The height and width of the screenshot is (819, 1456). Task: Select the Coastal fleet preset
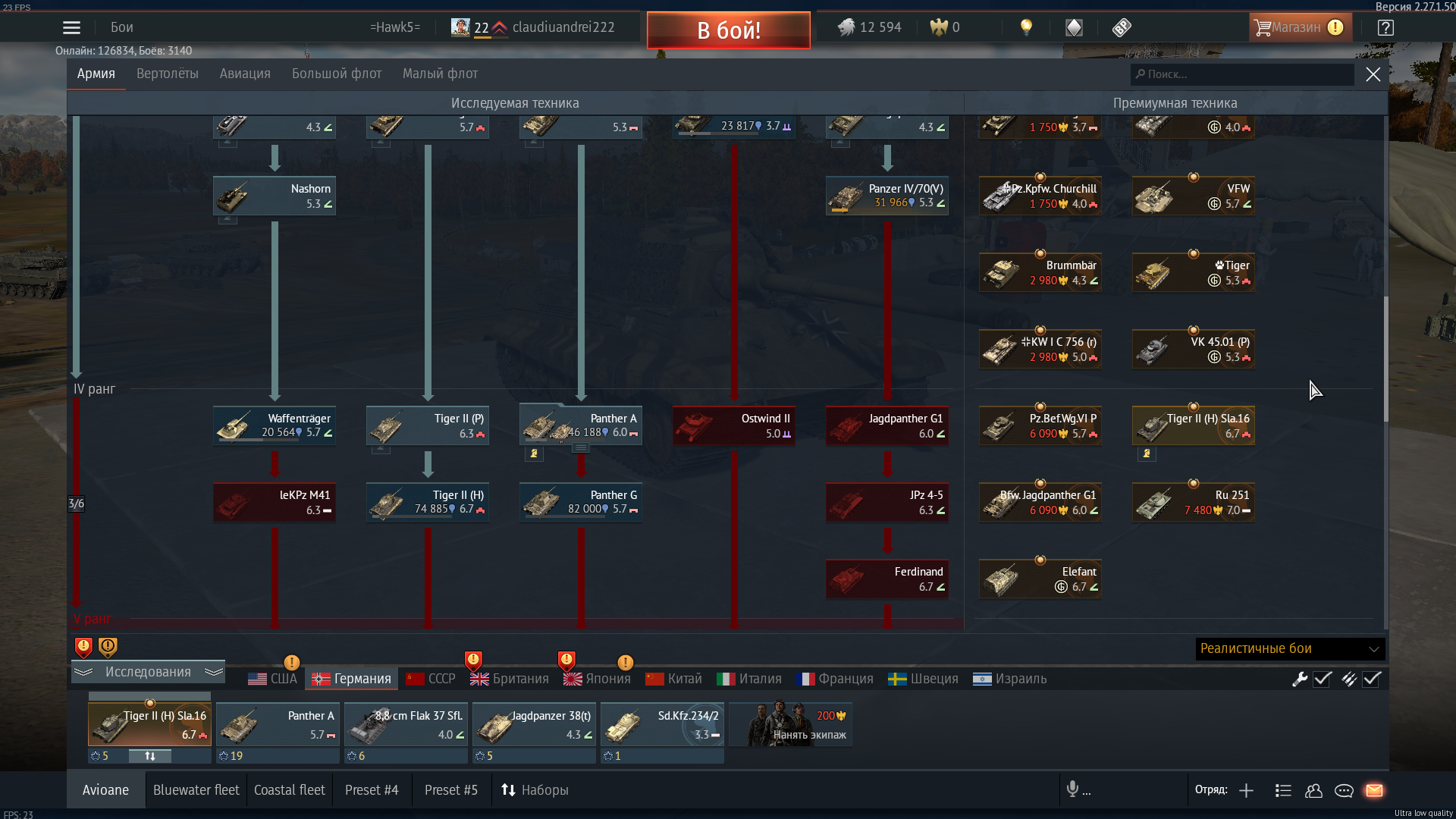click(289, 790)
